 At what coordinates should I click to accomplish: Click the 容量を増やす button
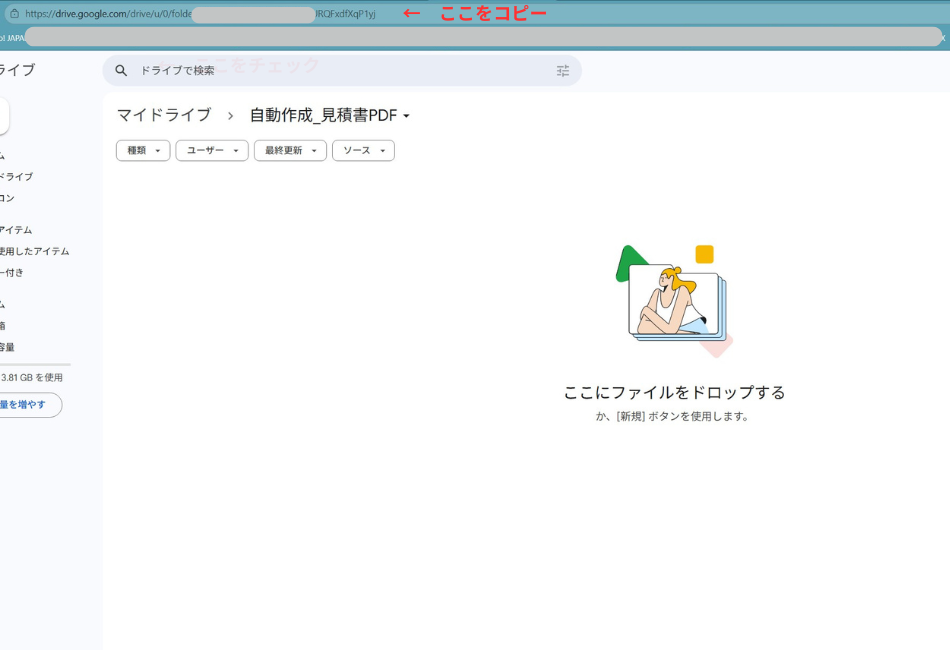(x=30, y=404)
